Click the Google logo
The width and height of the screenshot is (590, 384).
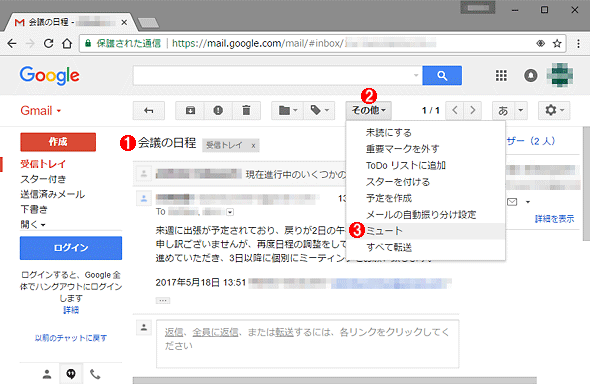pos(50,76)
